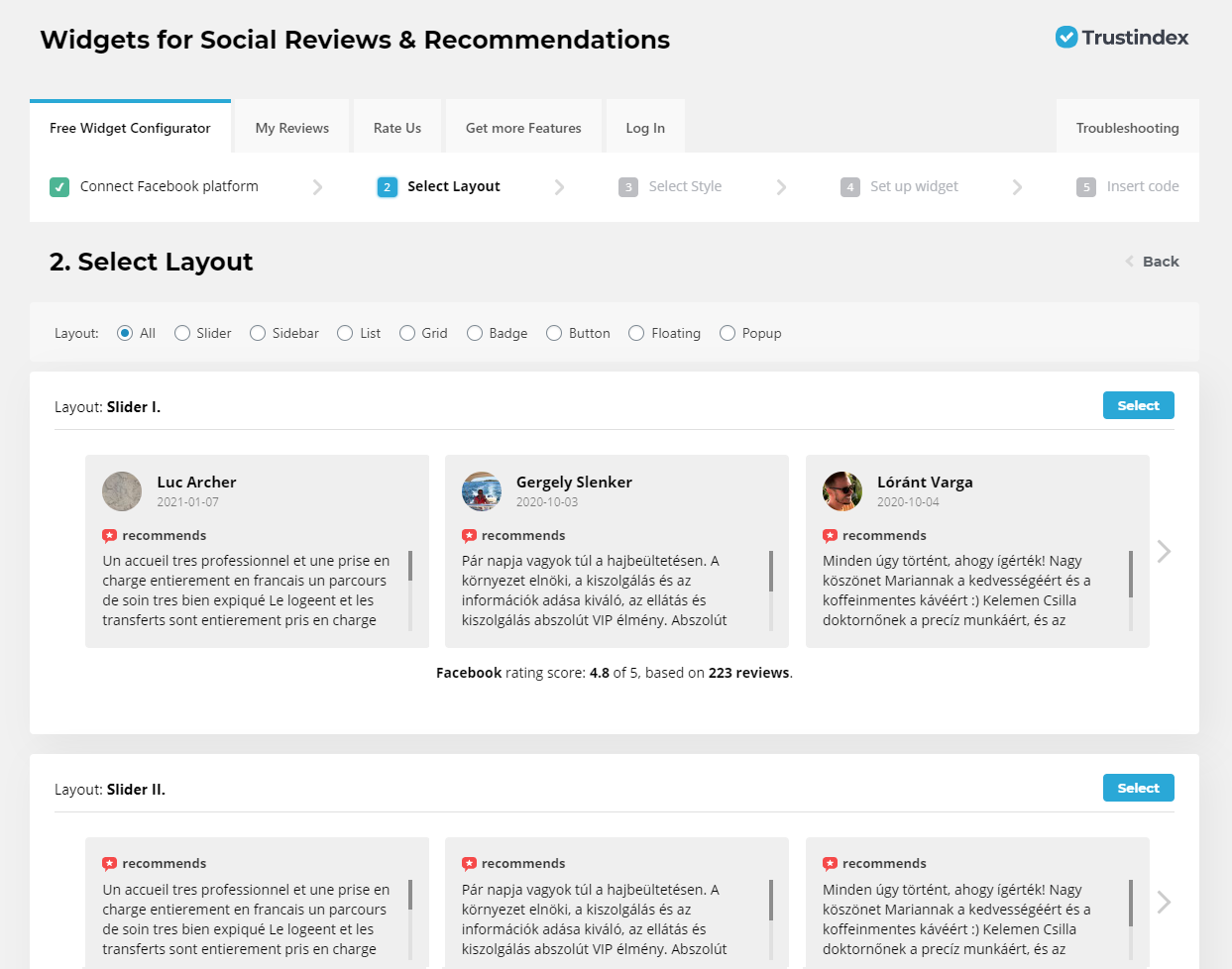Click the date 2021-01-07

pyautogui.click(x=187, y=502)
